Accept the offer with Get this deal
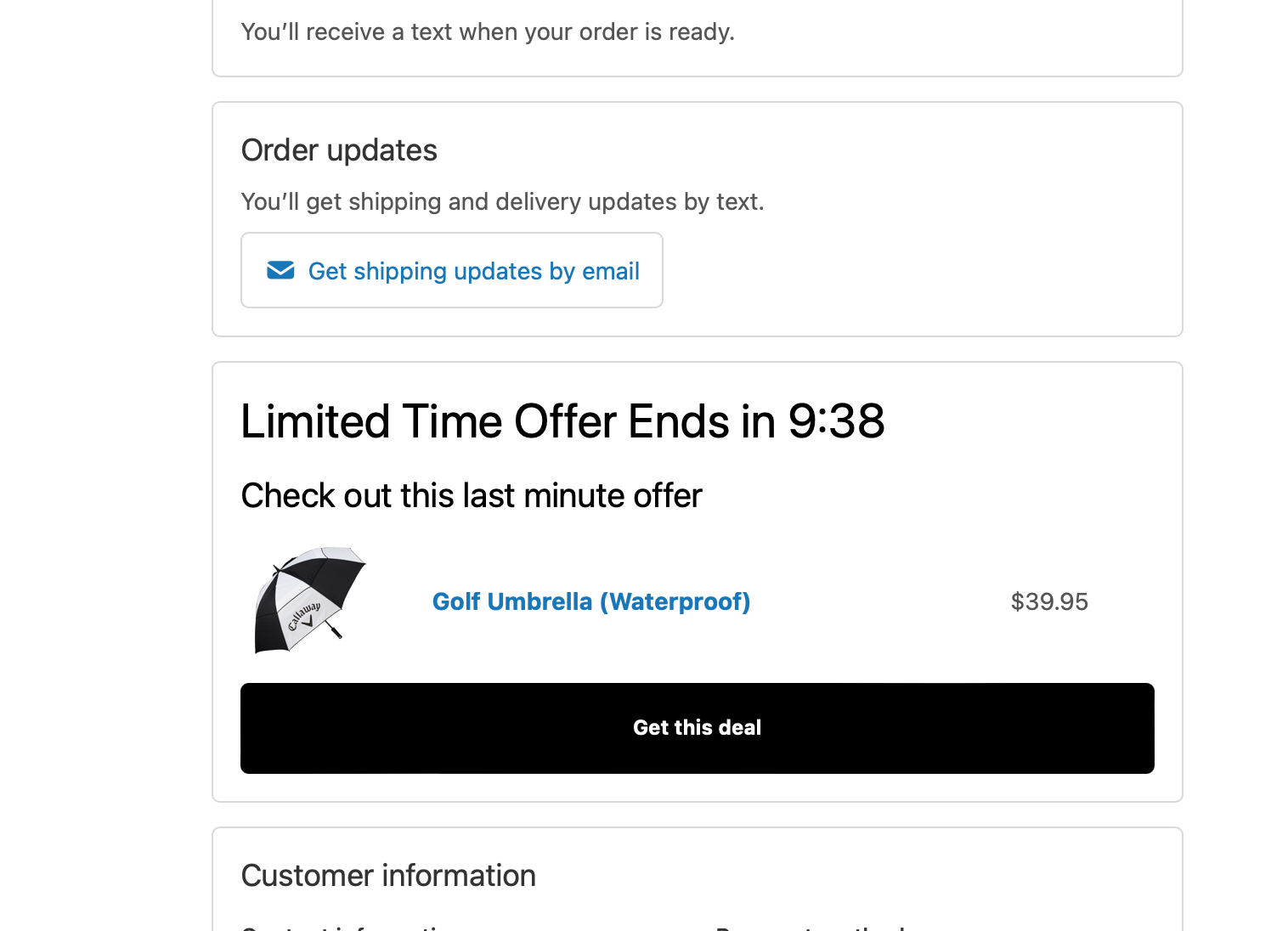The height and width of the screenshot is (931, 1288). tap(698, 728)
